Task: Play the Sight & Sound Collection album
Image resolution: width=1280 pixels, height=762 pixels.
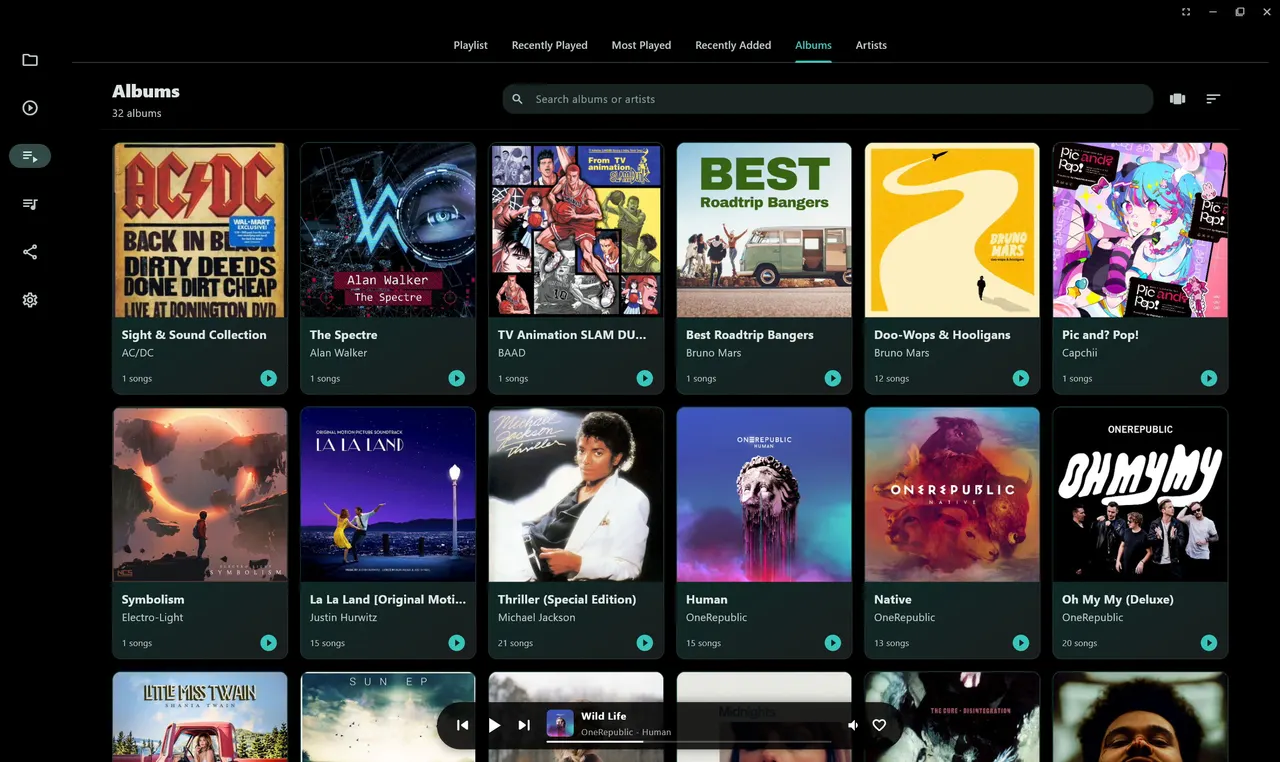Action: tap(268, 378)
